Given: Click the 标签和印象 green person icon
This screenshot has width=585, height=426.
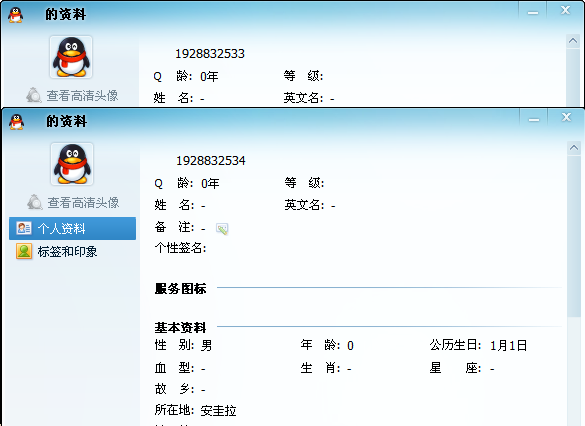Looking at the screenshot, I should pos(24,251).
